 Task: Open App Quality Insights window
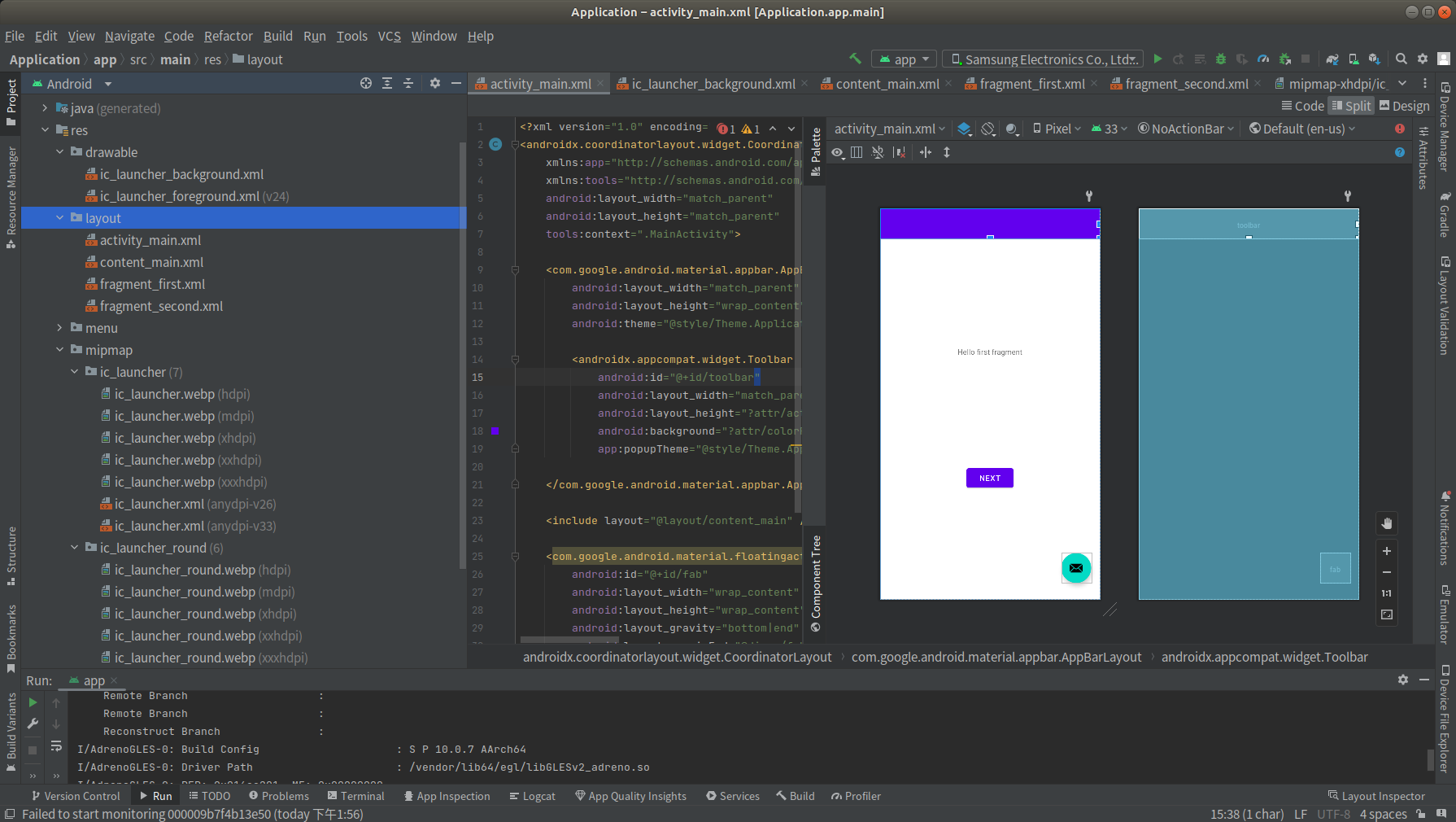tap(630, 796)
